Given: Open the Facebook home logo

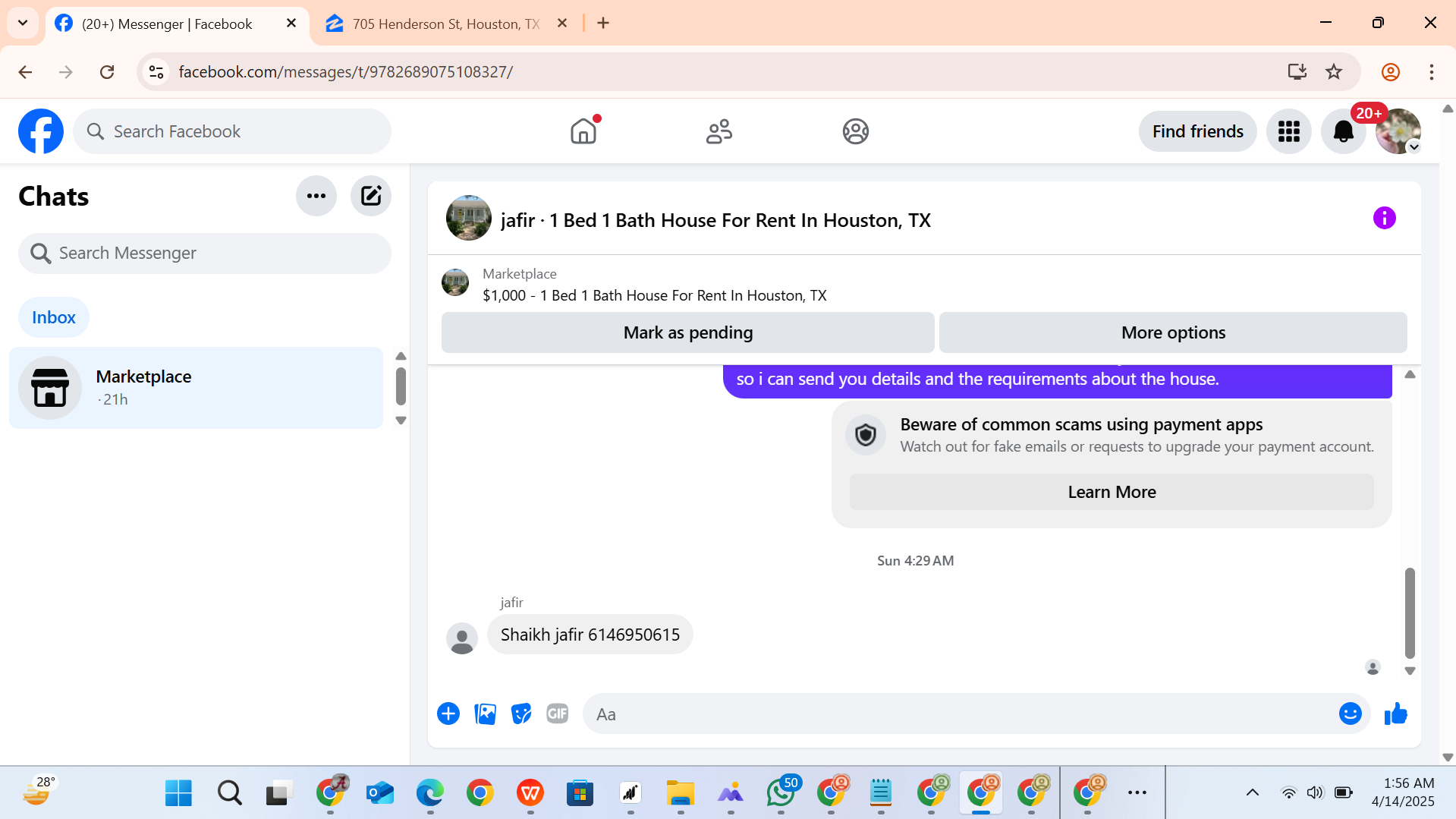Looking at the screenshot, I should [41, 131].
